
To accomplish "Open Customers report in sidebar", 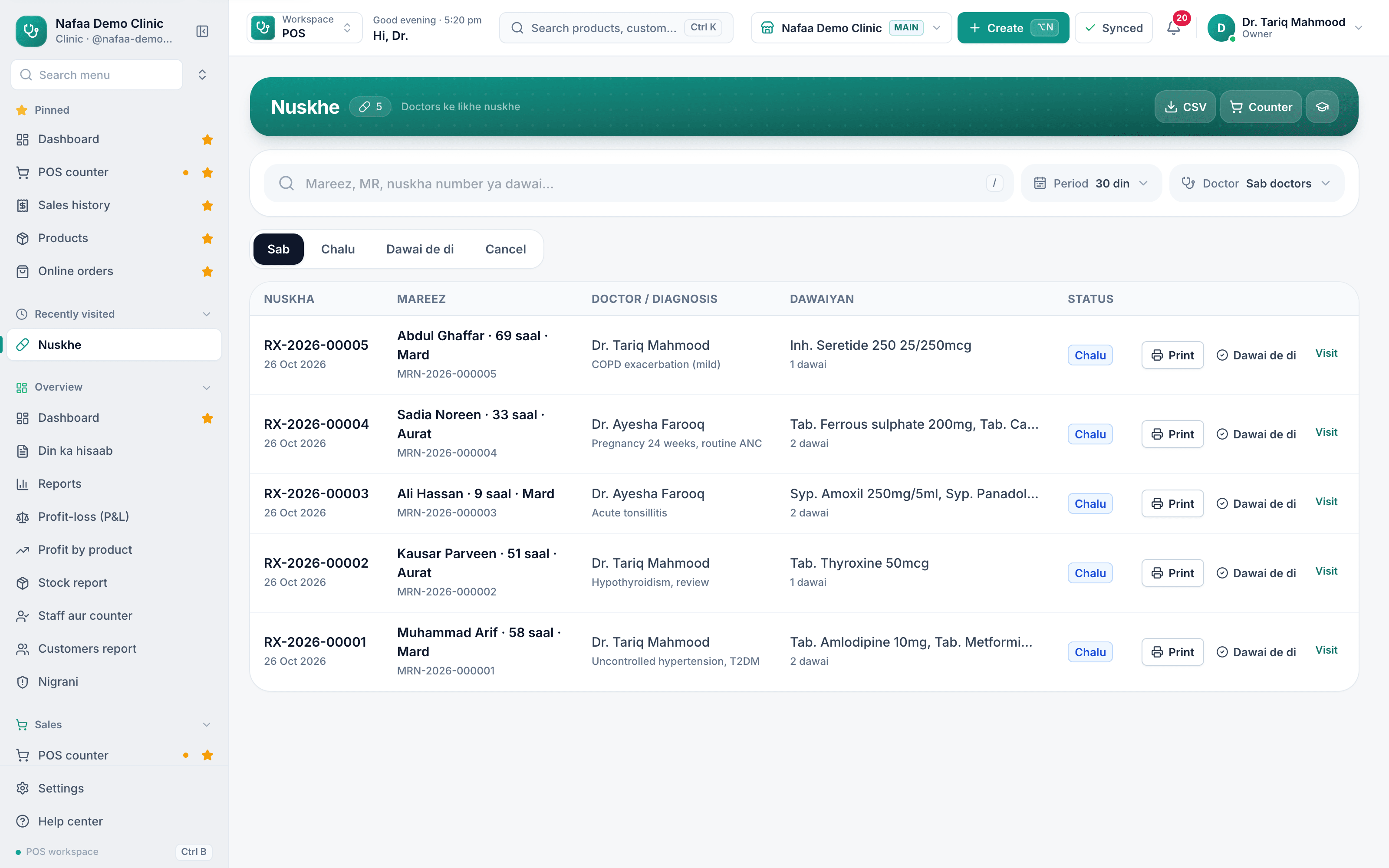I will [114, 649].
